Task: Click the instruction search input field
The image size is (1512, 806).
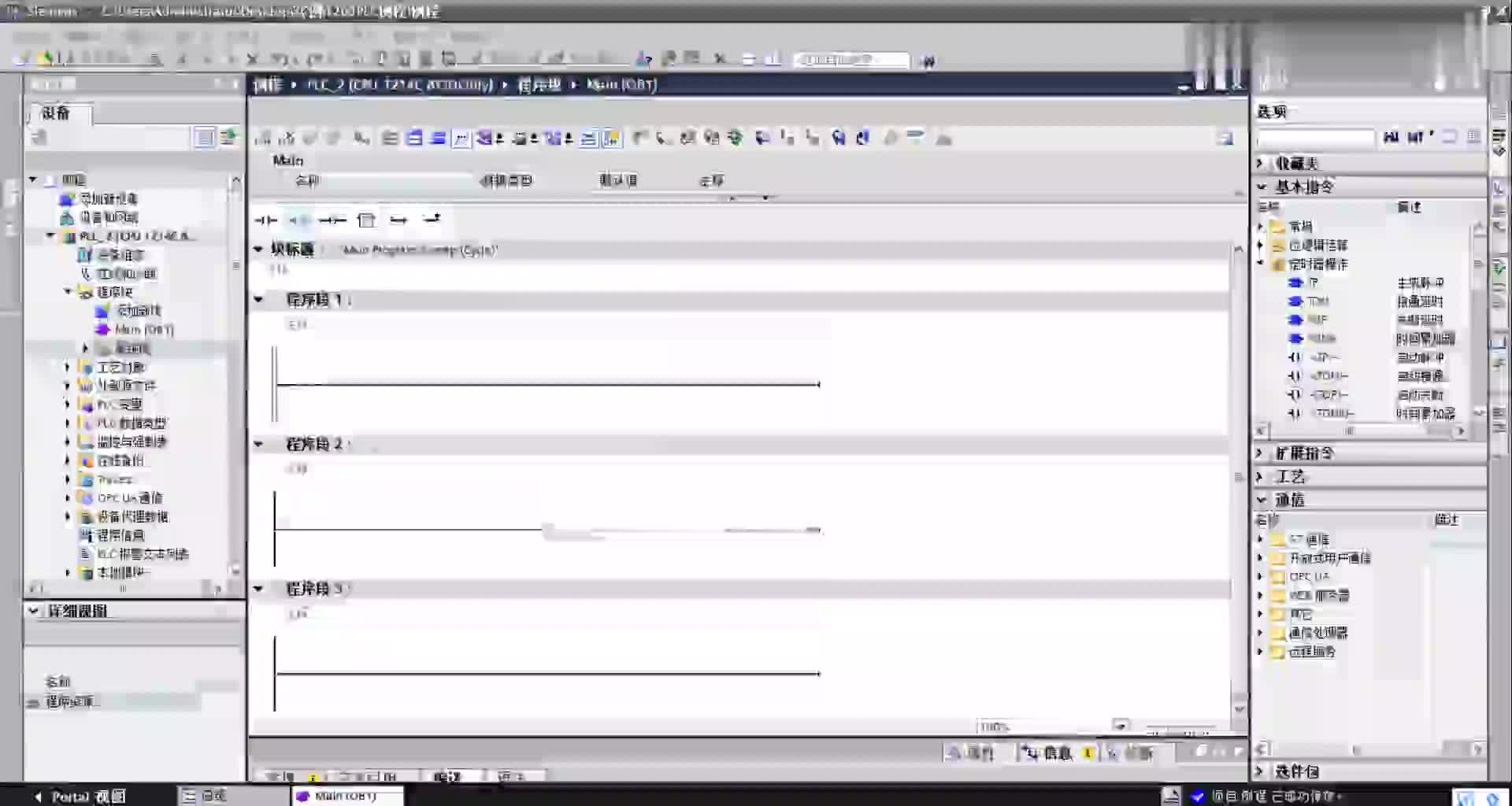Action: (1315, 138)
